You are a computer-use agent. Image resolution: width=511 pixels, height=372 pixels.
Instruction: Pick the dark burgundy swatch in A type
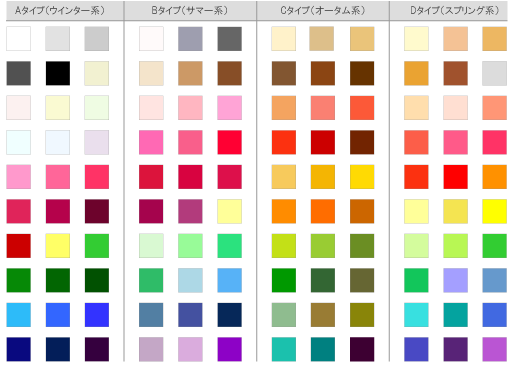[97, 211]
